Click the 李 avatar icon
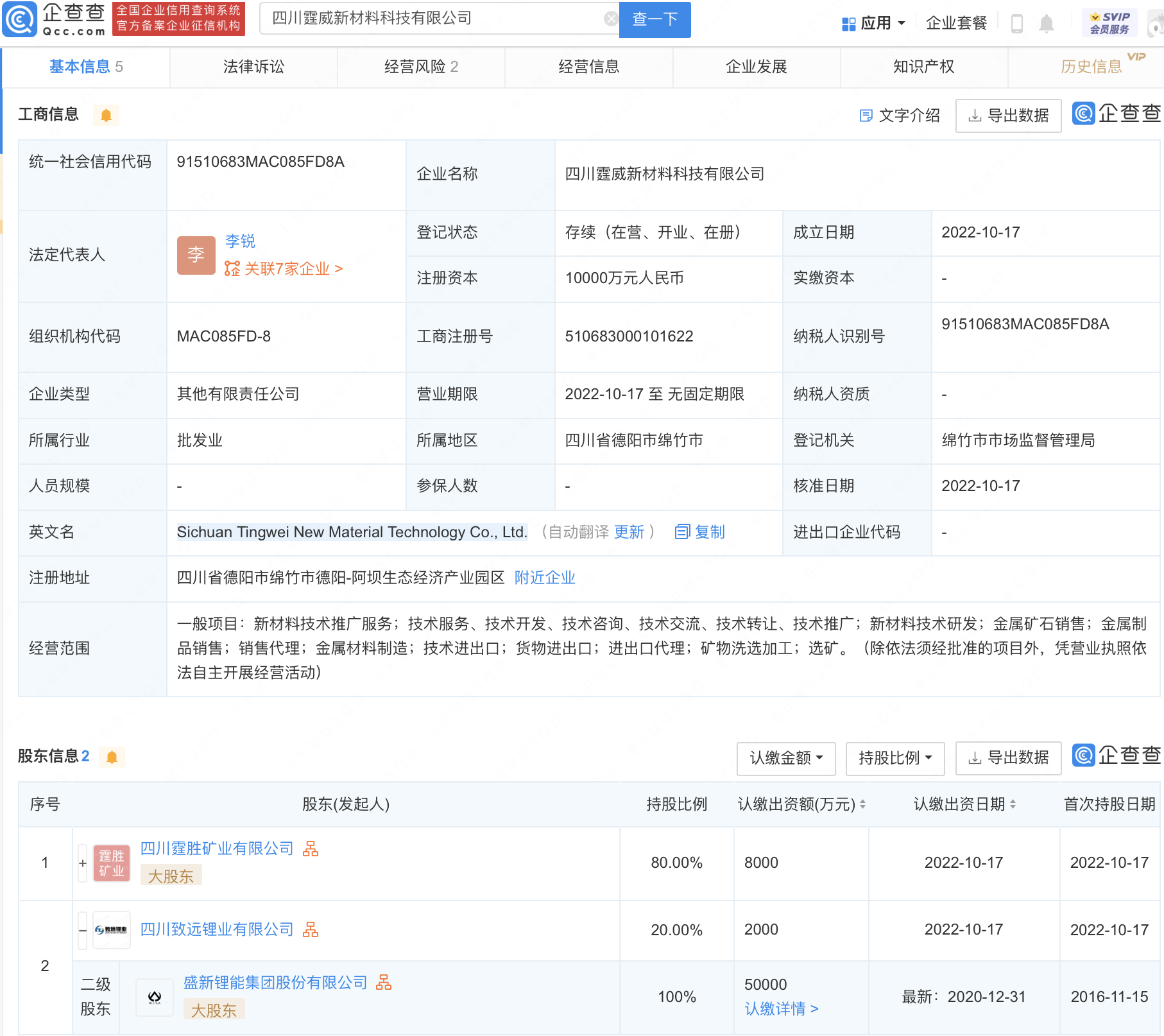Image resolution: width=1164 pixels, height=1036 pixels. tap(196, 255)
